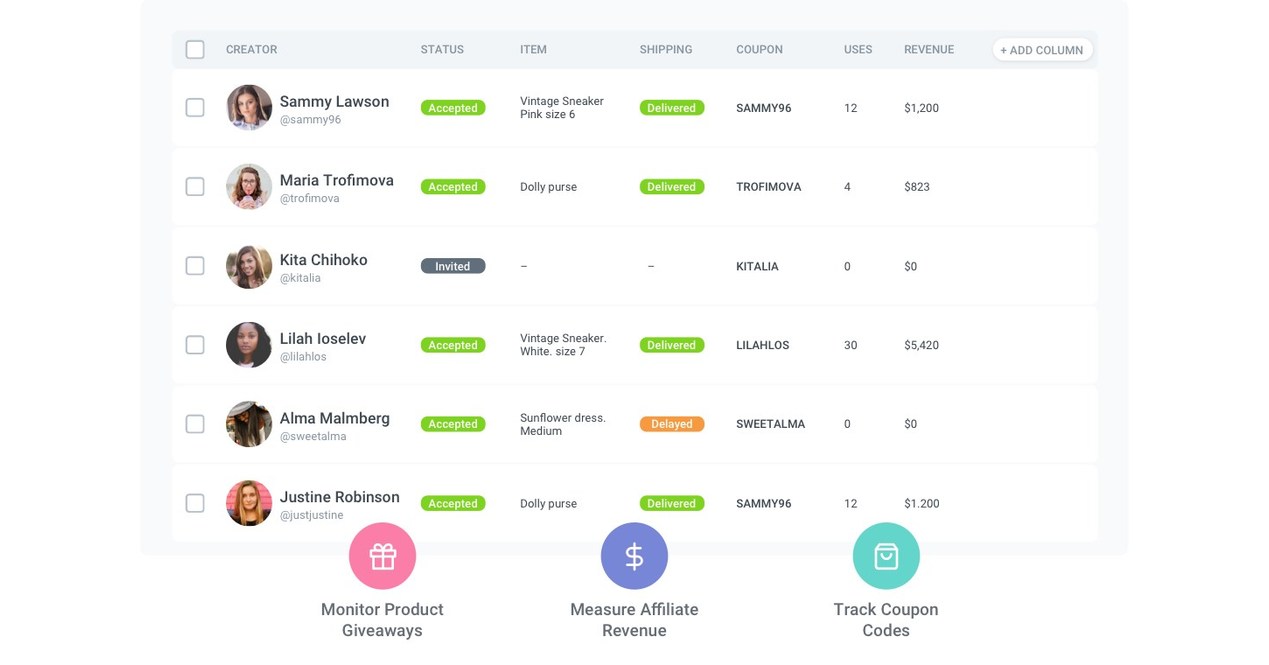This screenshot has width=1269, height=665.
Task: Click the + ADD COLUMN button
Action: [1042, 49]
